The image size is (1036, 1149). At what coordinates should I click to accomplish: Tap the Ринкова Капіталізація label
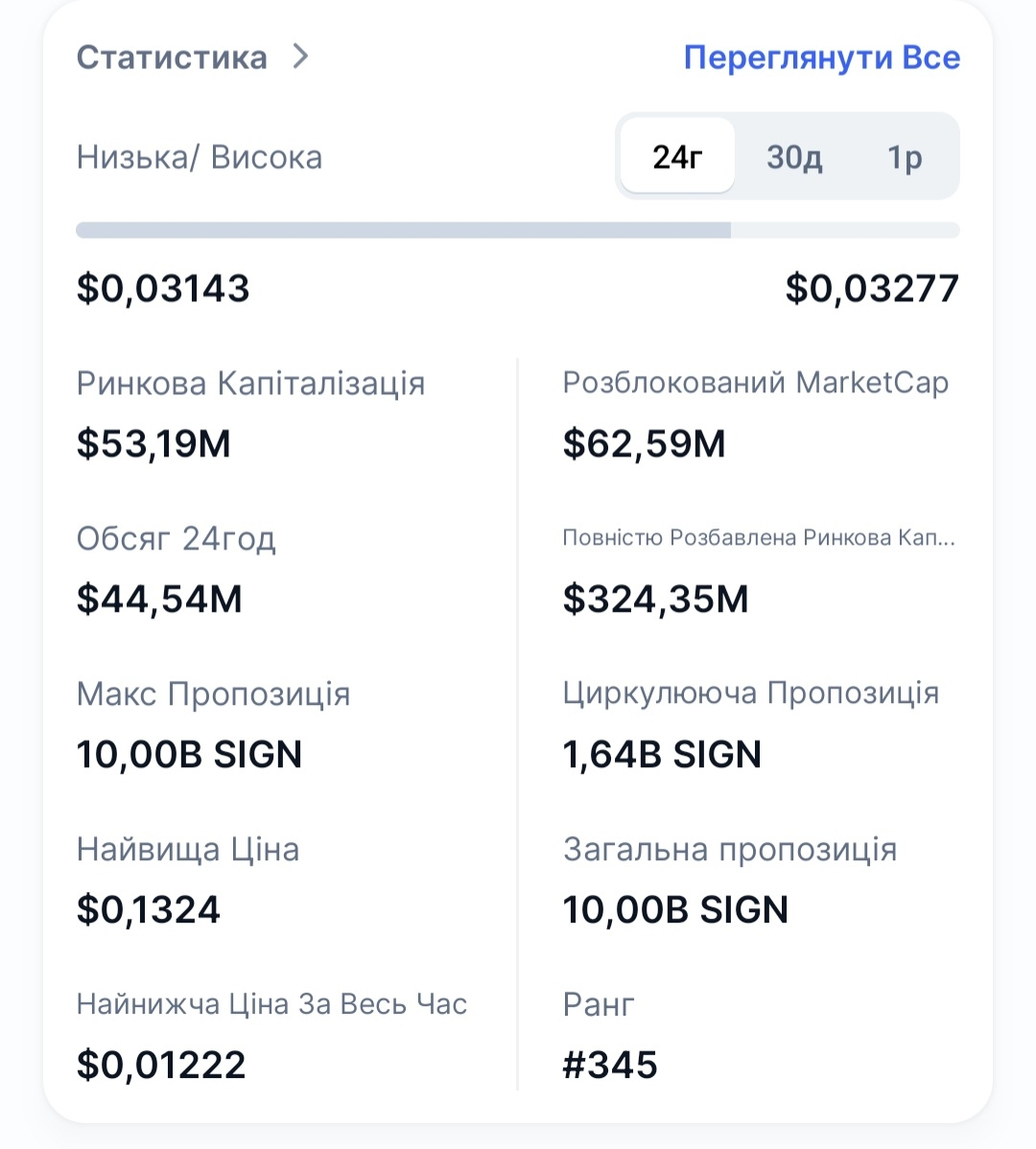click(x=250, y=384)
